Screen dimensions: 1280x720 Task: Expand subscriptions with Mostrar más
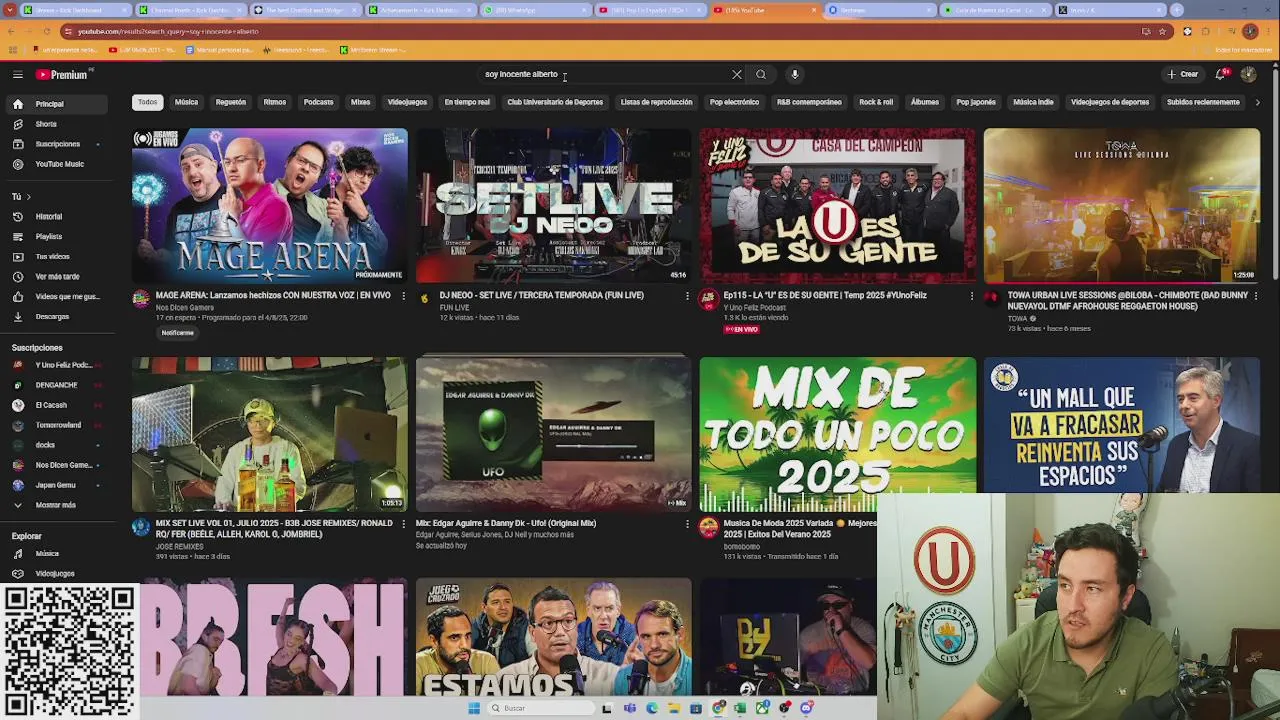(x=55, y=505)
